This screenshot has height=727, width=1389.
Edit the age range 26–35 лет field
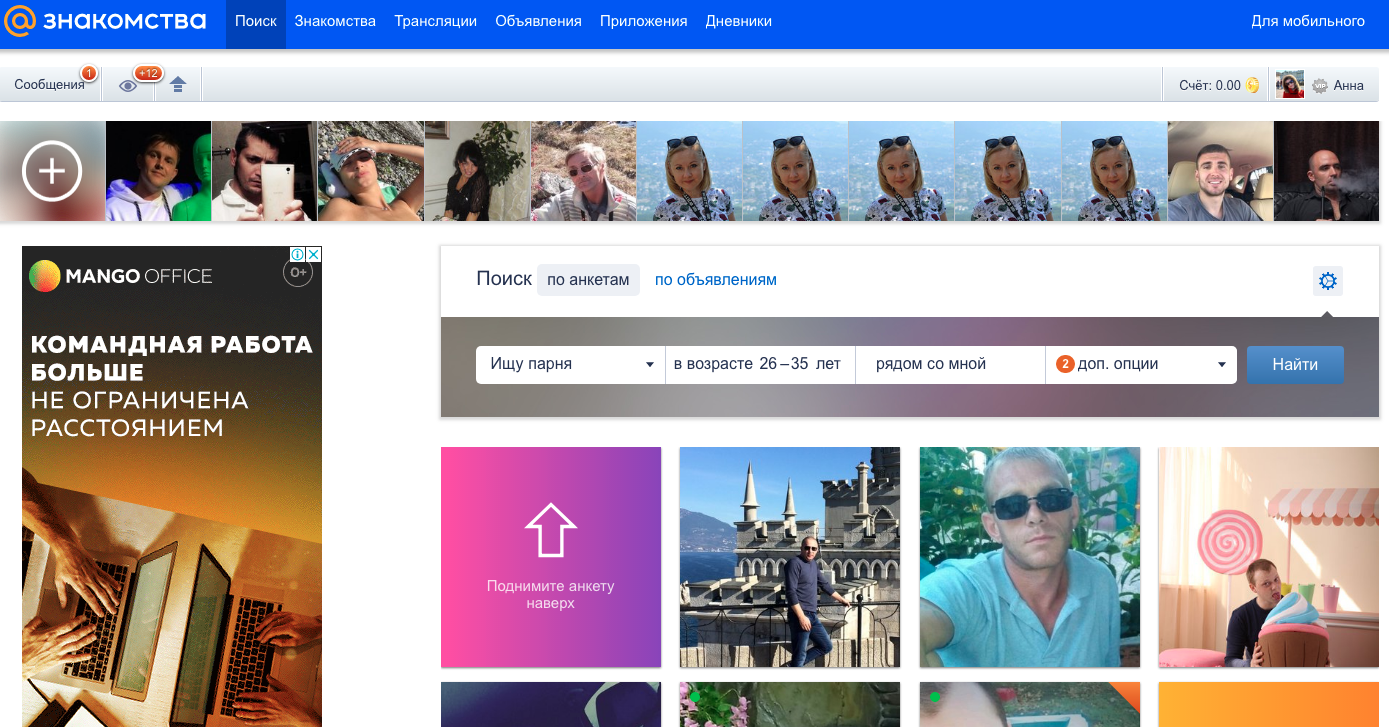coord(760,364)
